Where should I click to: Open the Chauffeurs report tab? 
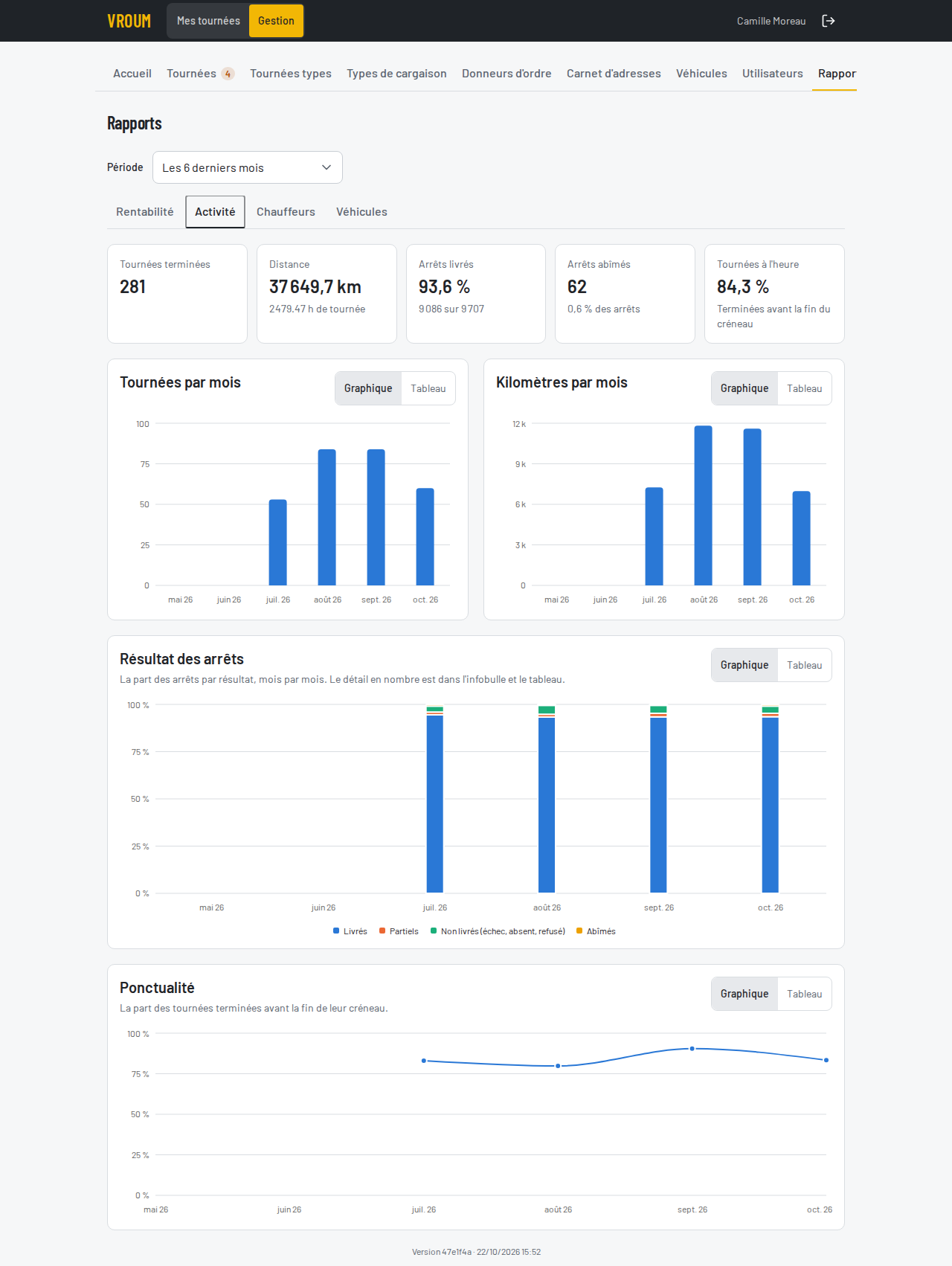pos(286,212)
